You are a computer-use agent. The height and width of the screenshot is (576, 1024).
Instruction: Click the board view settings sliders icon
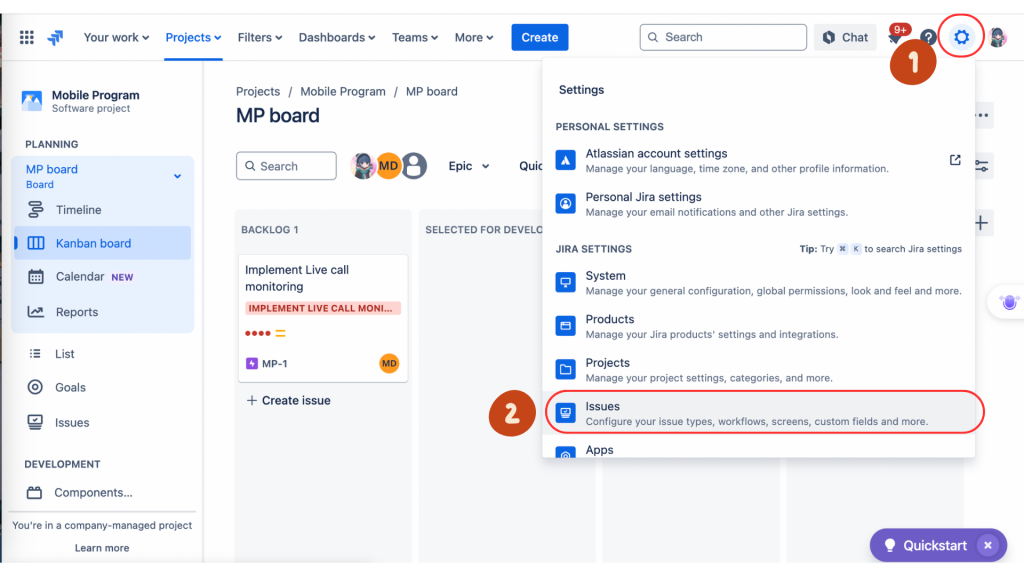[x=982, y=166]
